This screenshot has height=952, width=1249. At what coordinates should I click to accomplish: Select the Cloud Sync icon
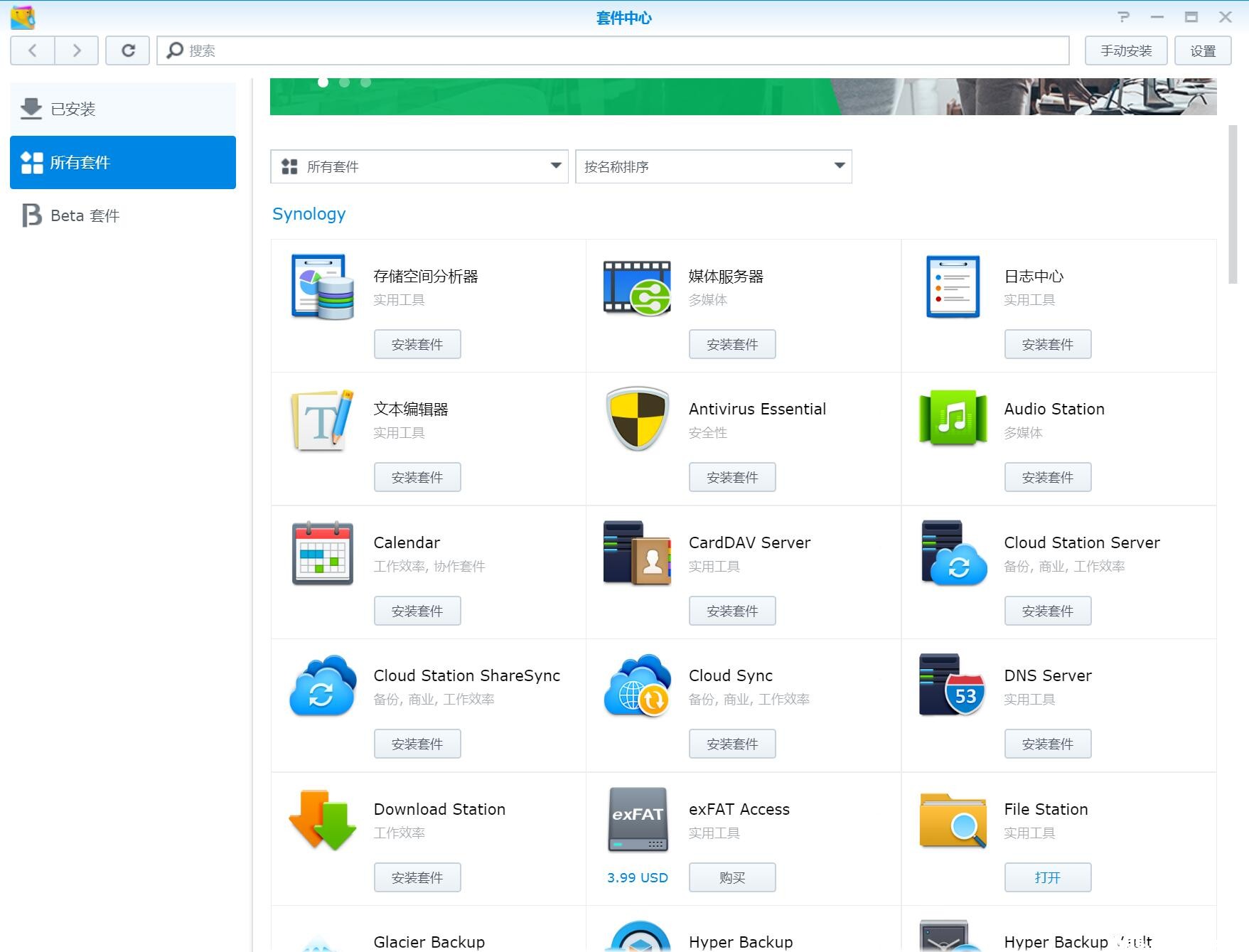click(637, 685)
